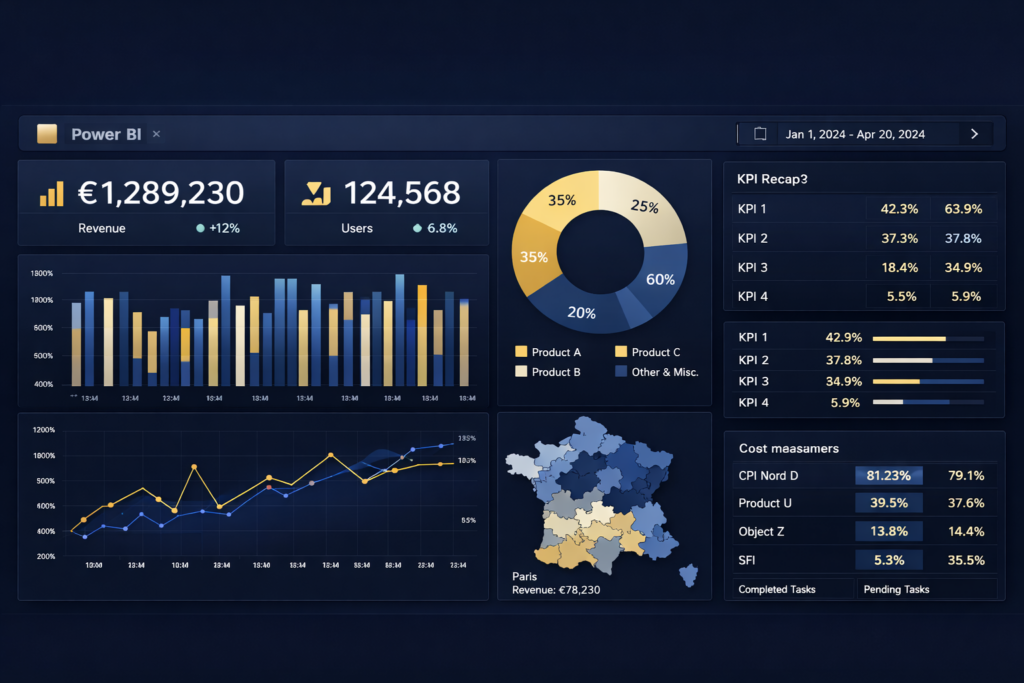Select the 124,568 users value

(x=402, y=193)
